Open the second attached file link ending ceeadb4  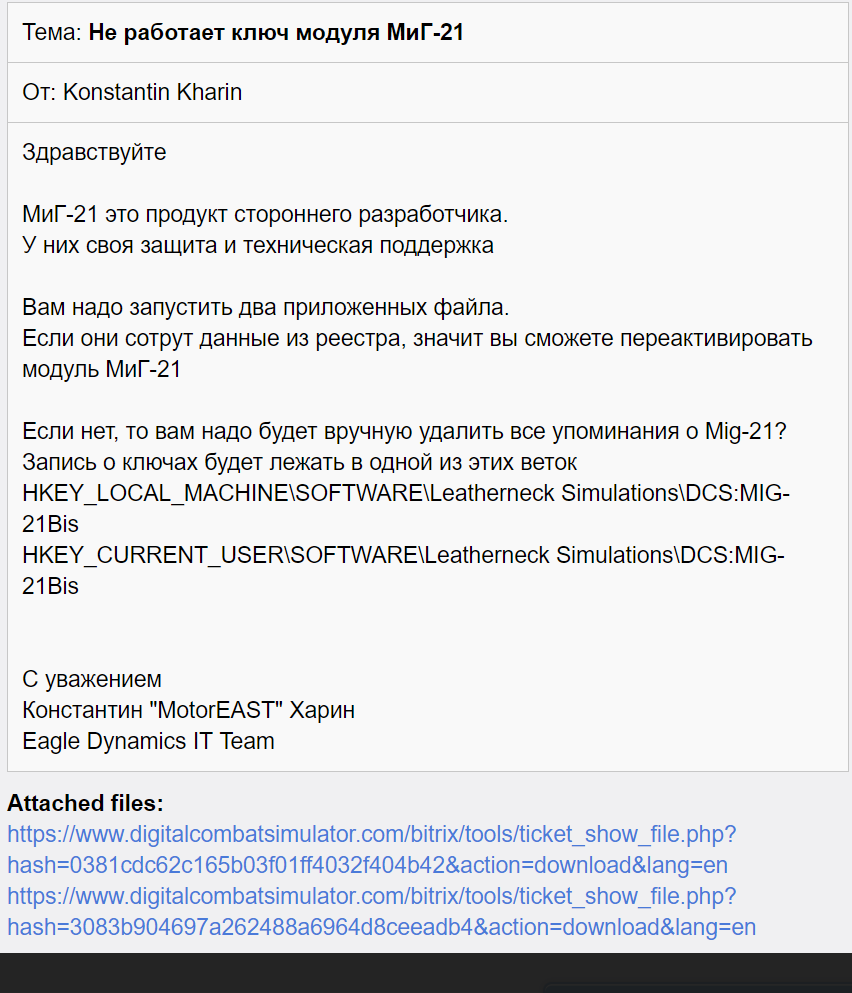(381, 911)
